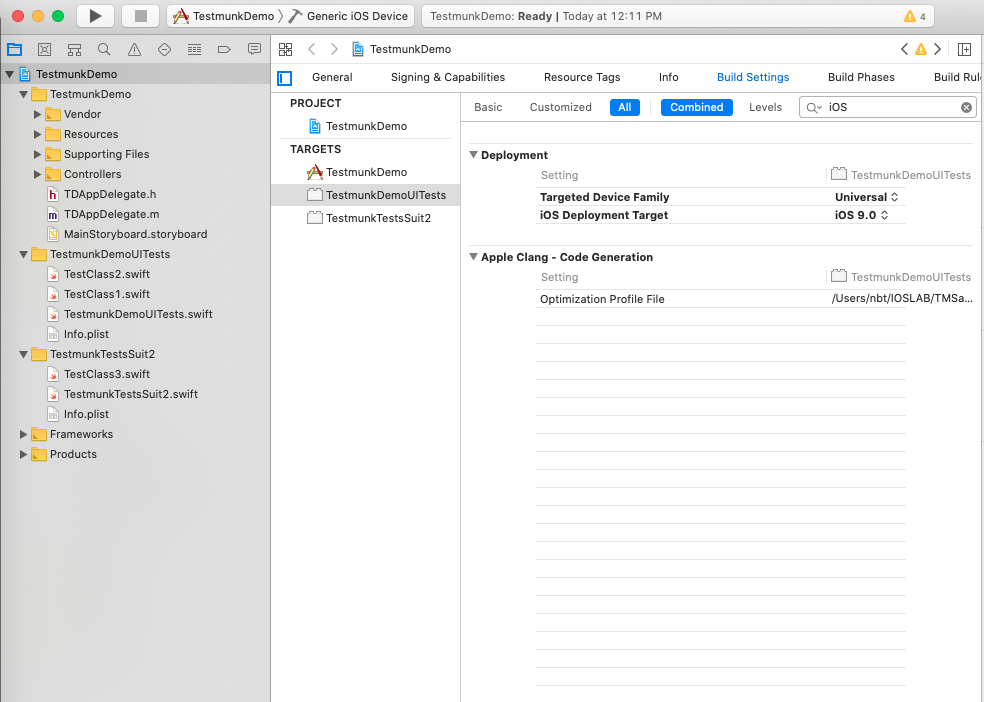Open the Test navigator diamond icon
Viewport: 984px width, 702px height.
coord(164,50)
